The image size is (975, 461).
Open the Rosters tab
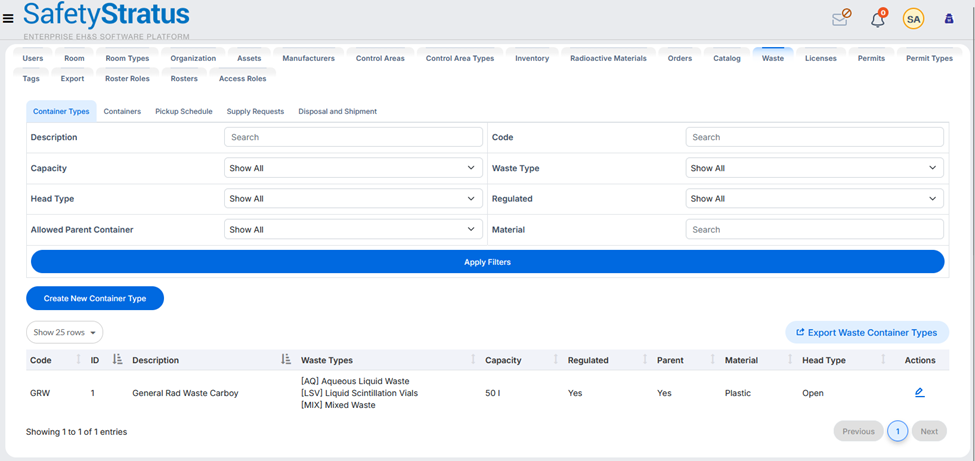[x=184, y=78]
